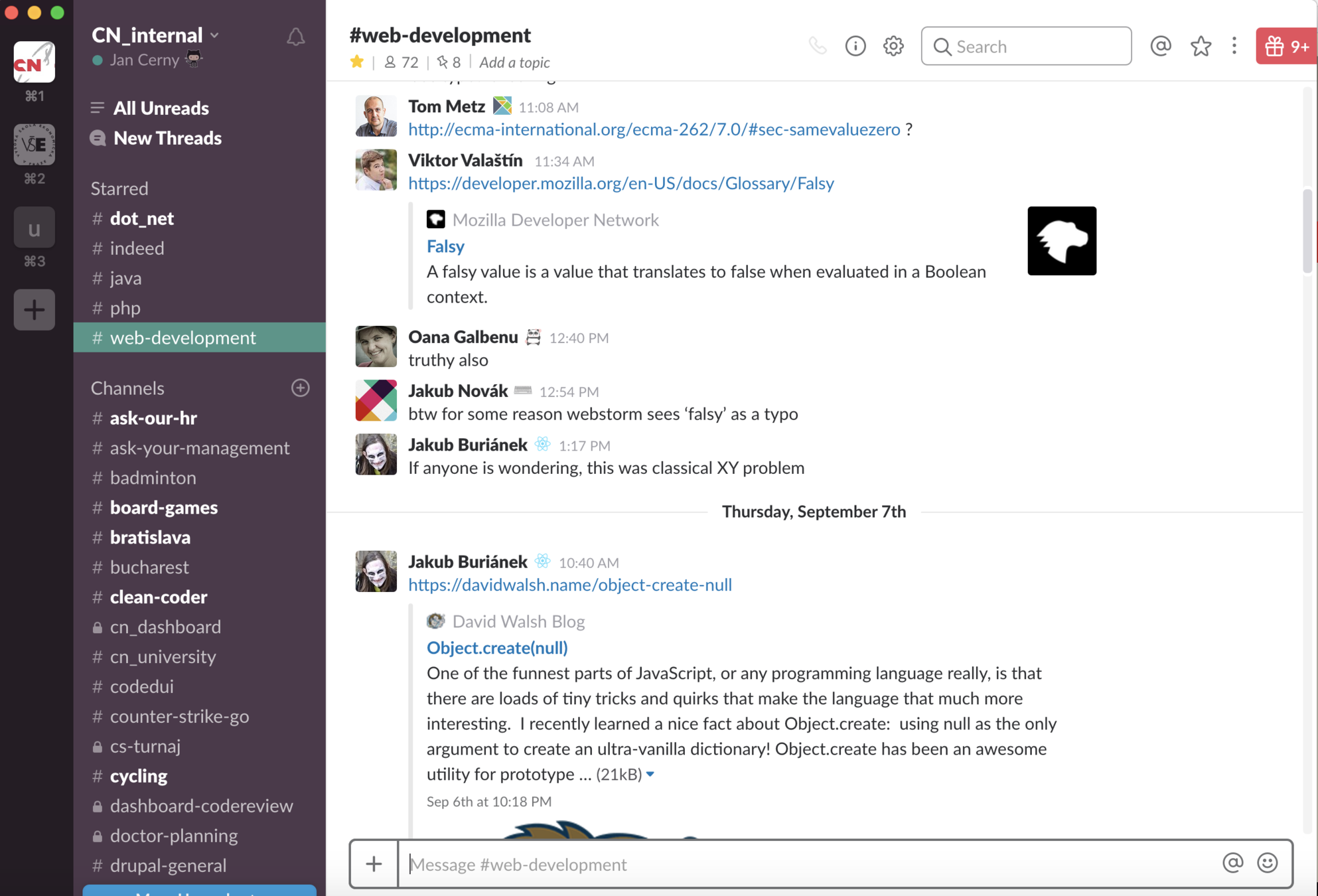This screenshot has width=1318, height=896.
Task: Click the attach file plus button
Action: [374, 863]
